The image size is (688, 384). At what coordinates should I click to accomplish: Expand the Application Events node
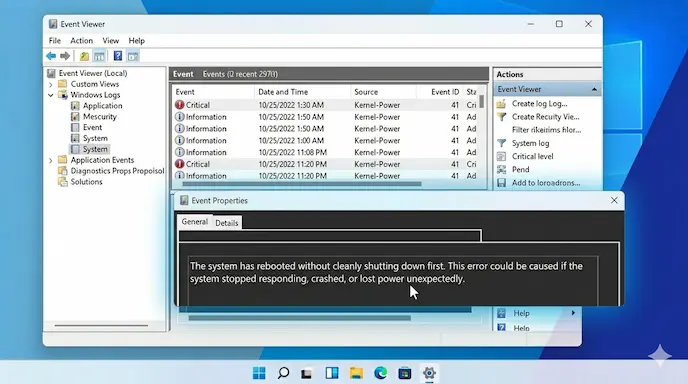tap(50, 161)
